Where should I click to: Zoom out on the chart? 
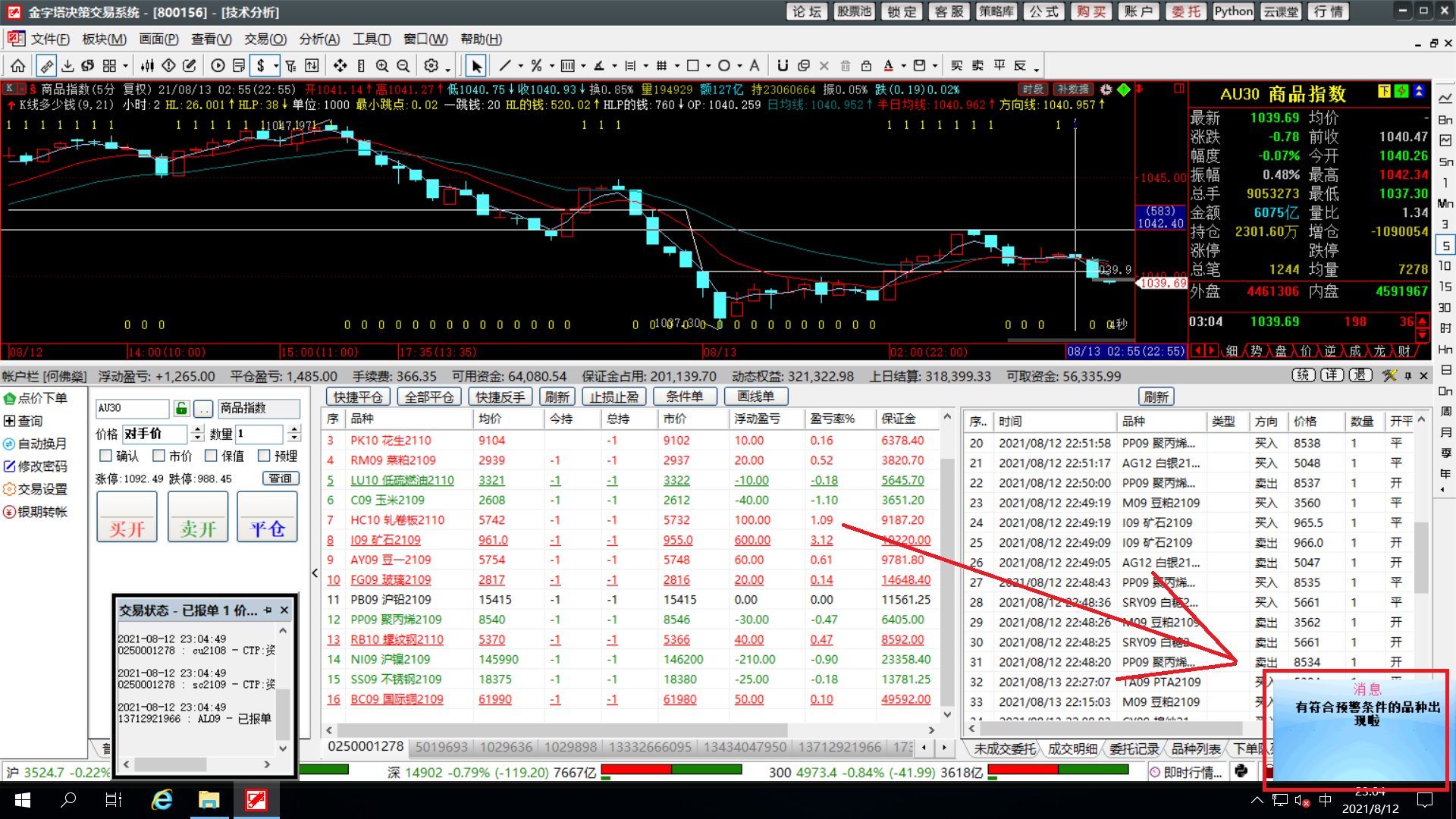pyautogui.click(x=403, y=66)
